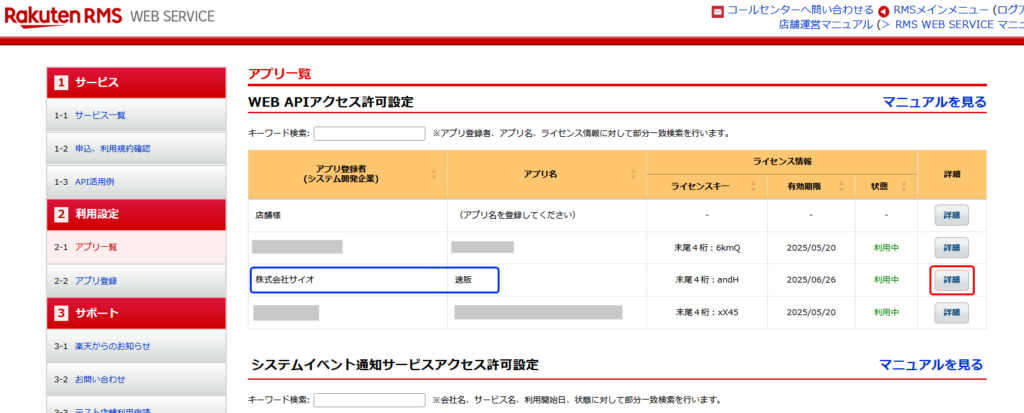Open 詳細 for license key ending xX45
1024x413 pixels.
pos(951,312)
